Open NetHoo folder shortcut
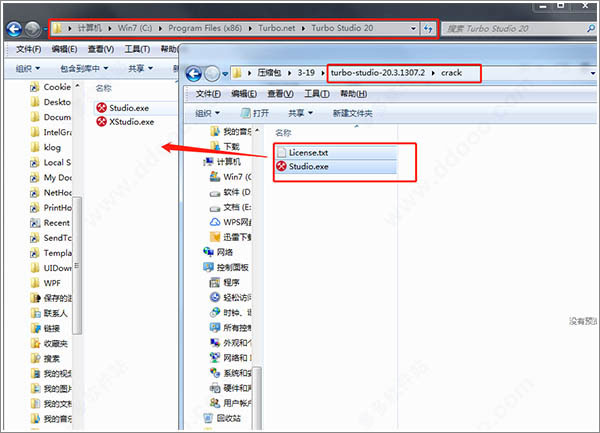Viewport: 600px width, 433px height. click(51, 193)
